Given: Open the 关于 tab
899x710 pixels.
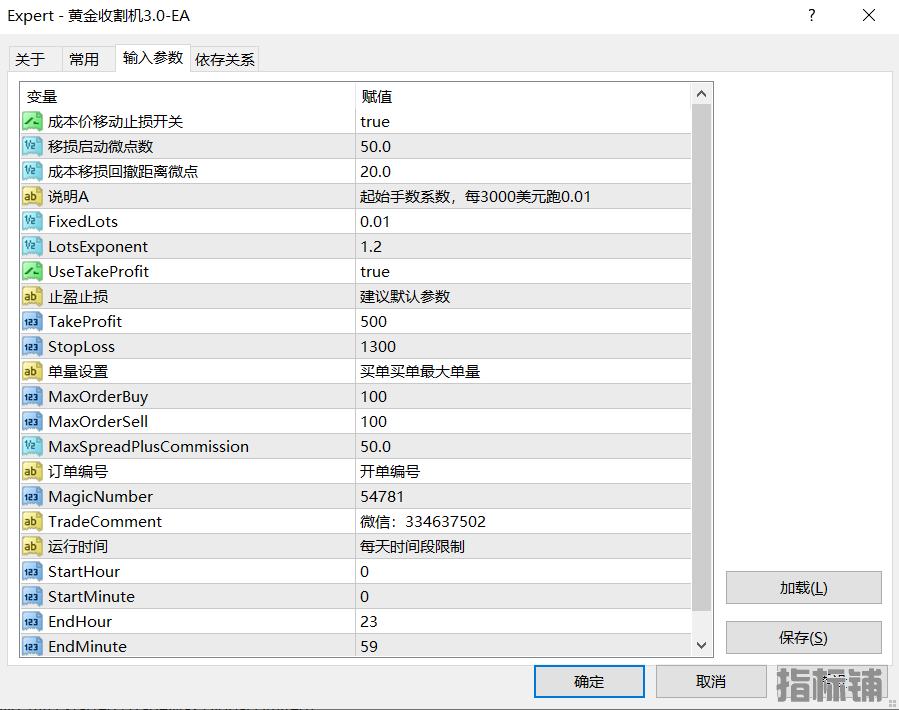Looking at the screenshot, I should (36, 59).
